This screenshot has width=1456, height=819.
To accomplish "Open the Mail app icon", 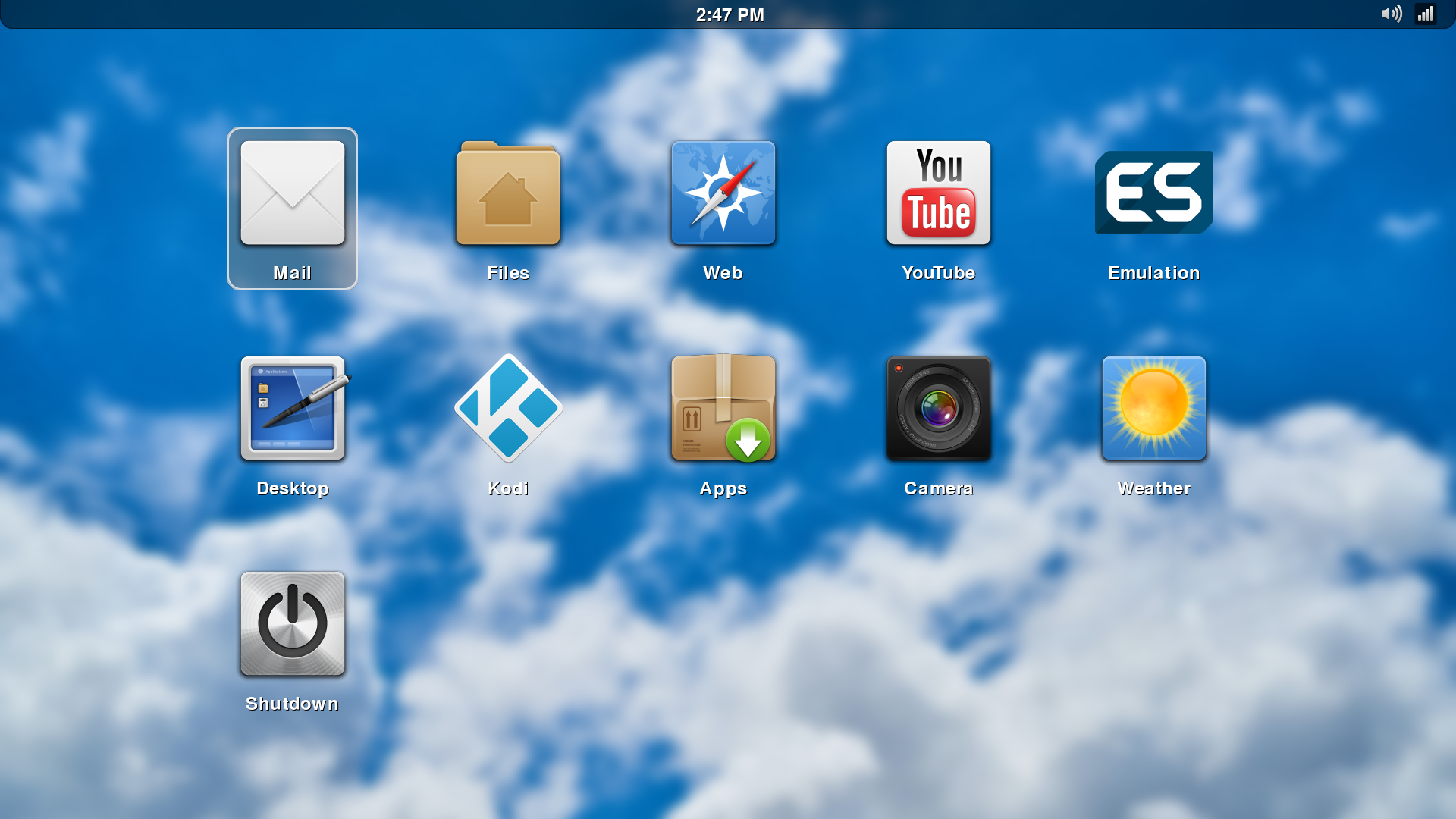I will [293, 193].
